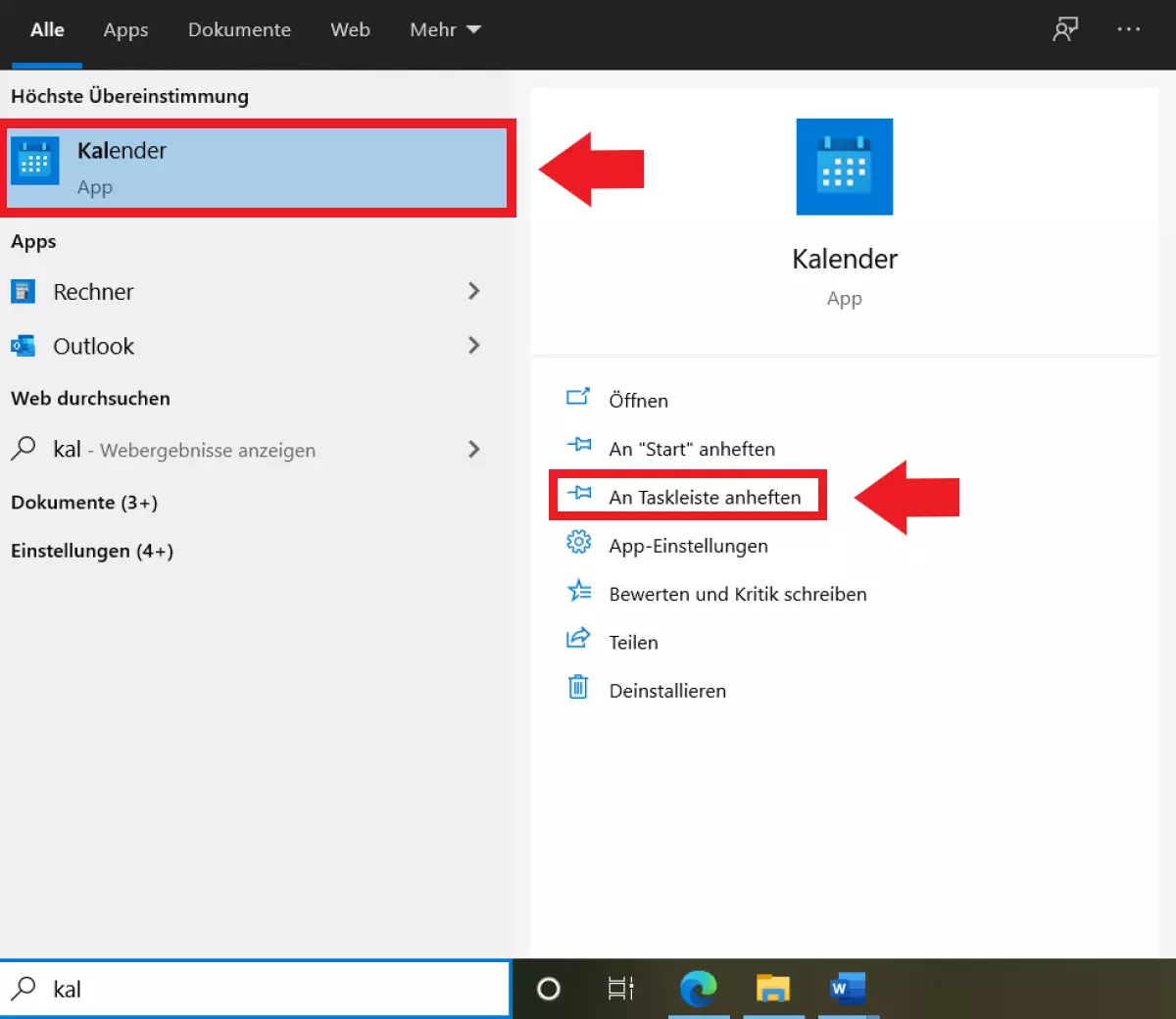The image size is (1176, 1019).
Task: Switch to the Dokumente tab
Action: pos(239,29)
